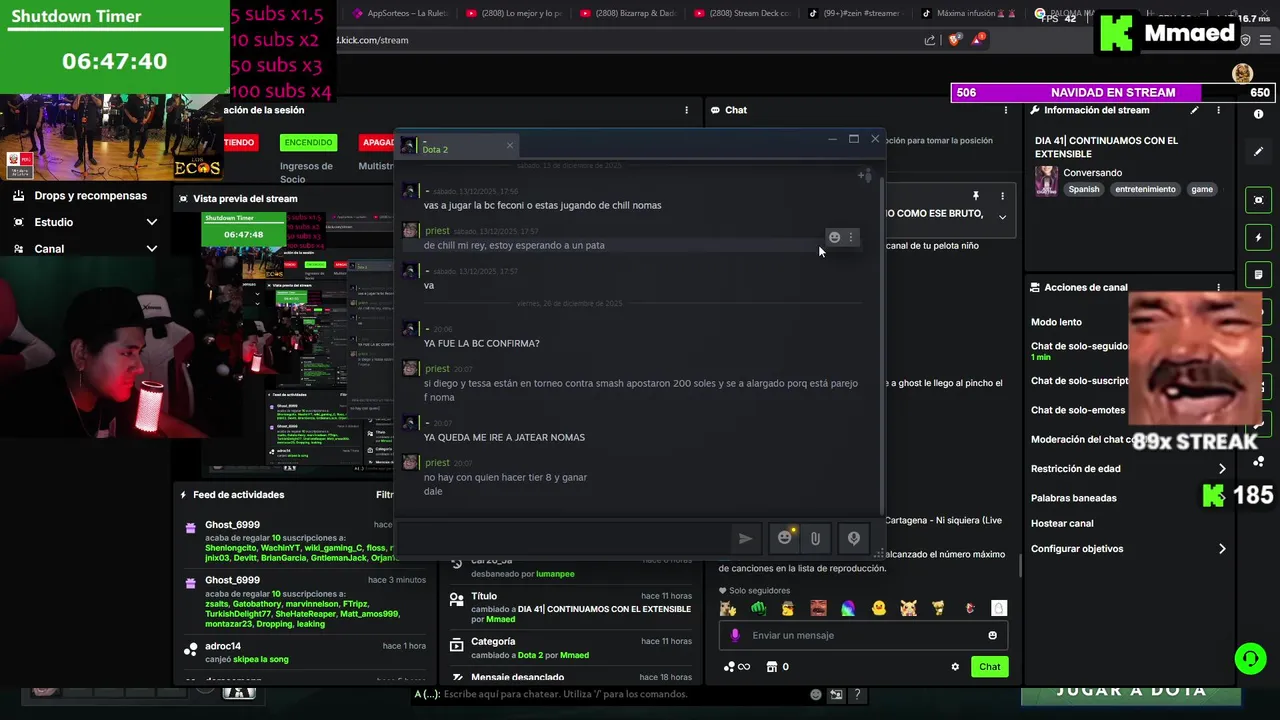Image resolution: width=1280 pixels, height=720 pixels.
Task: Click the reaction smiley beside priest's message
Action: pyautogui.click(x=834, y=237)
